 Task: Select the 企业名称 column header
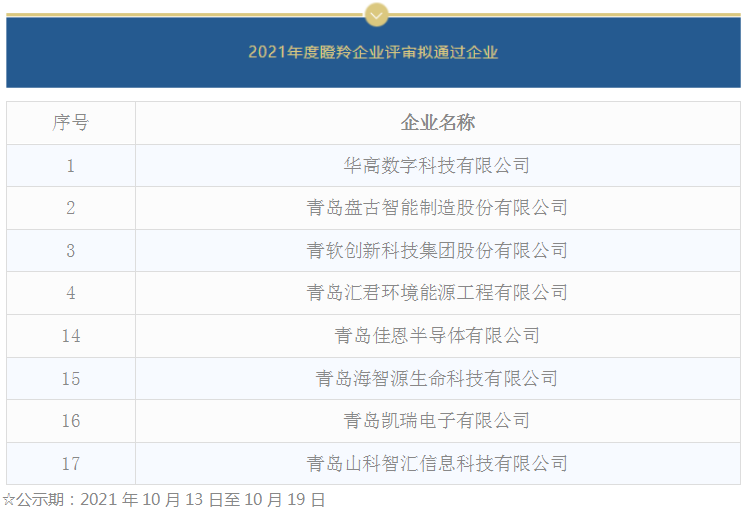[437, 123]
